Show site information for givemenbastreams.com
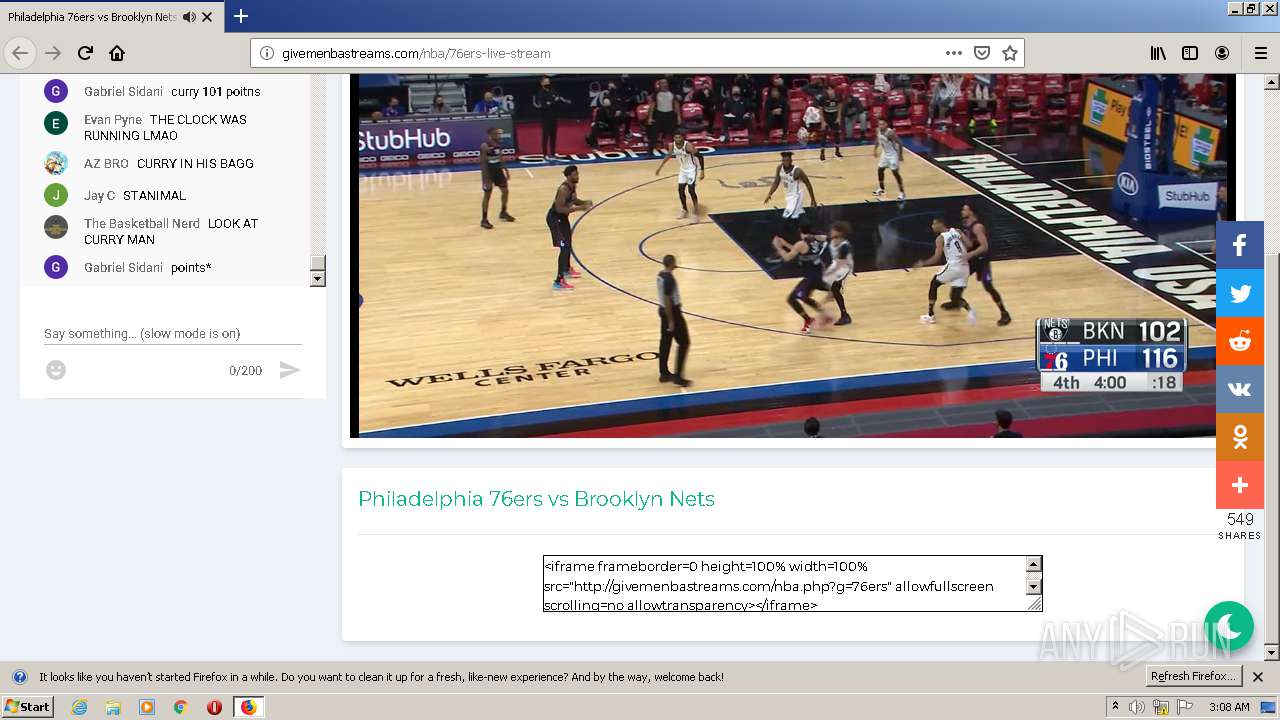 pyautogui.click(x=267, y=53)
